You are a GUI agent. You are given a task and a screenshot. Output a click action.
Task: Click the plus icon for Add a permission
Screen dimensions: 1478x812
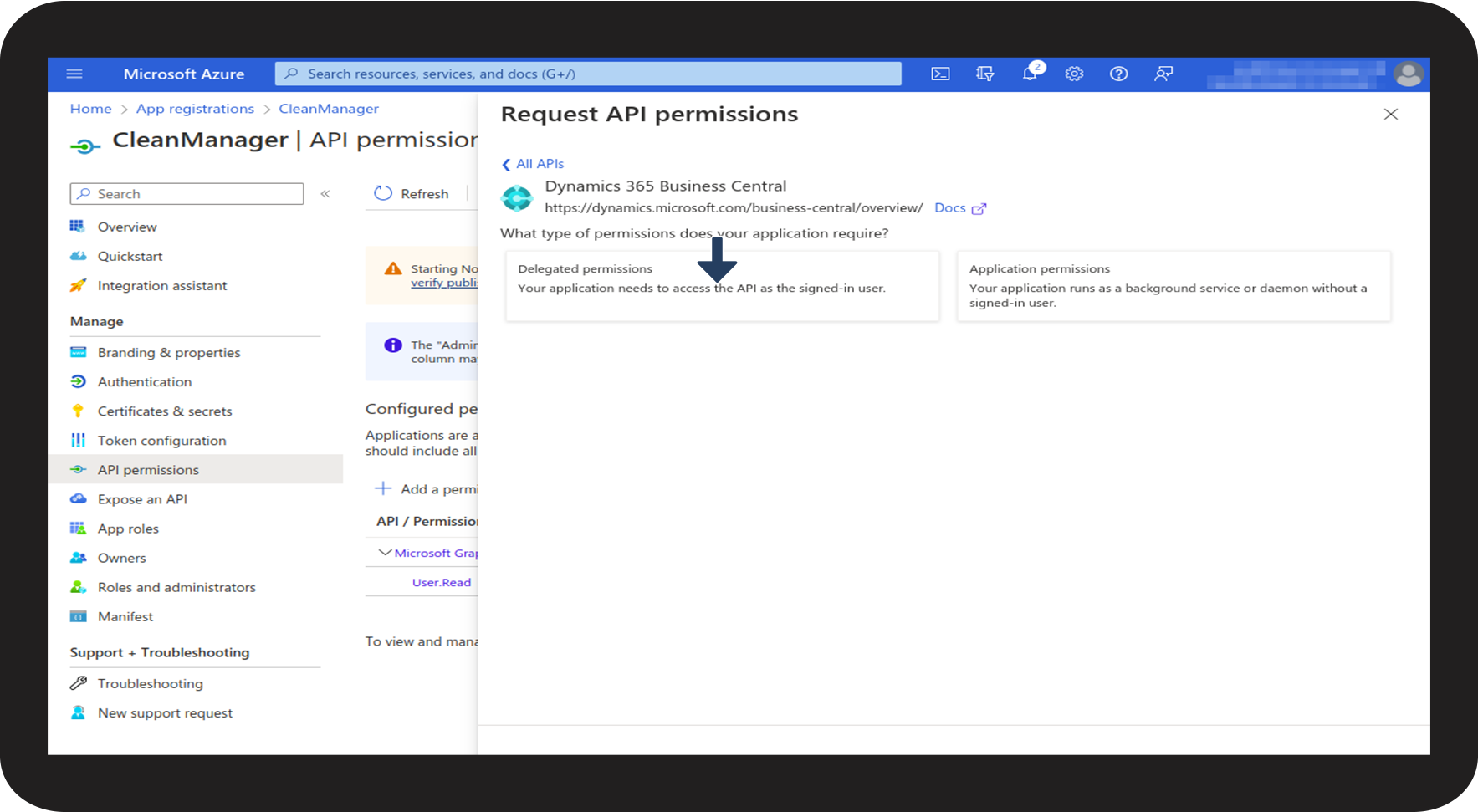pos(383,488)
